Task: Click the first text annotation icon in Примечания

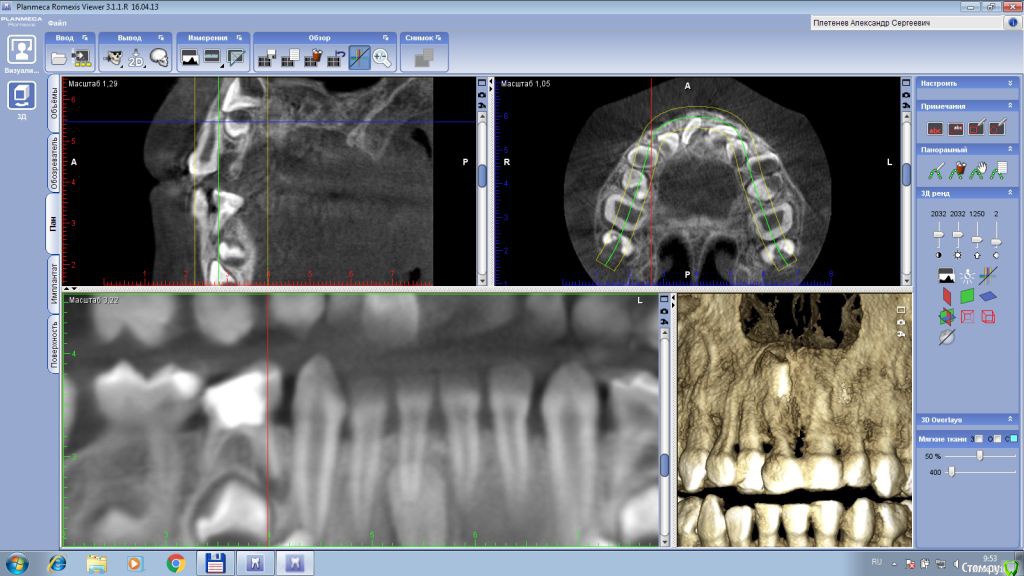Action: click(935, 128)
